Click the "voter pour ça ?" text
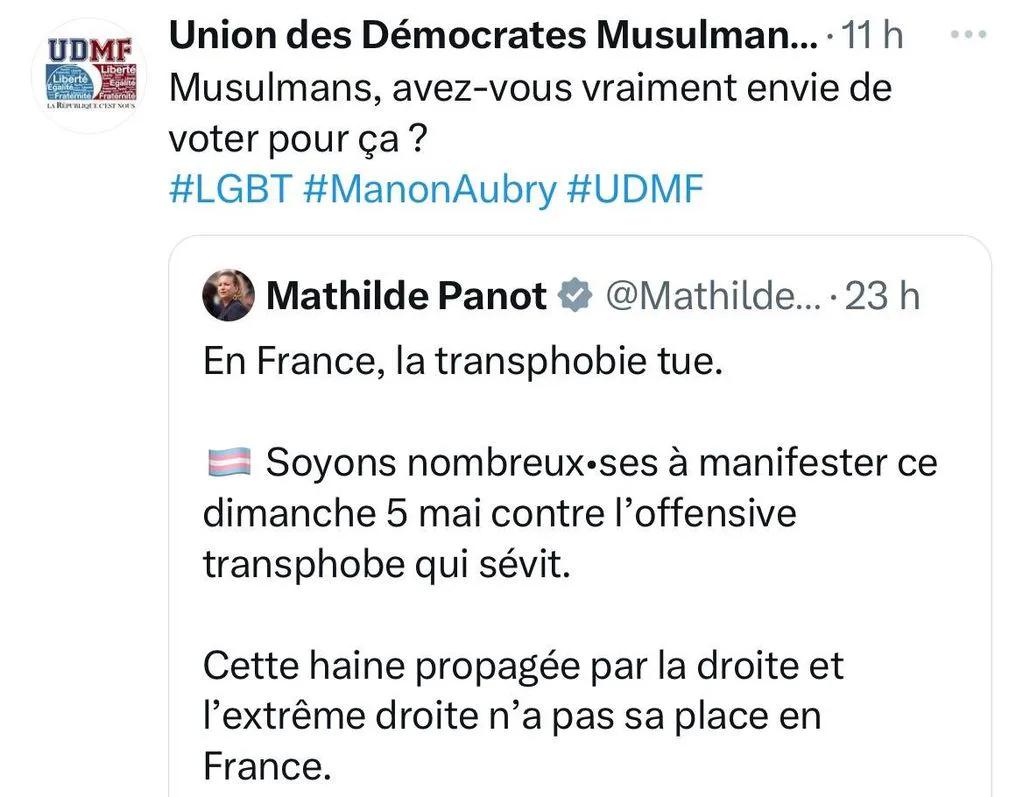 click(298, 138)
